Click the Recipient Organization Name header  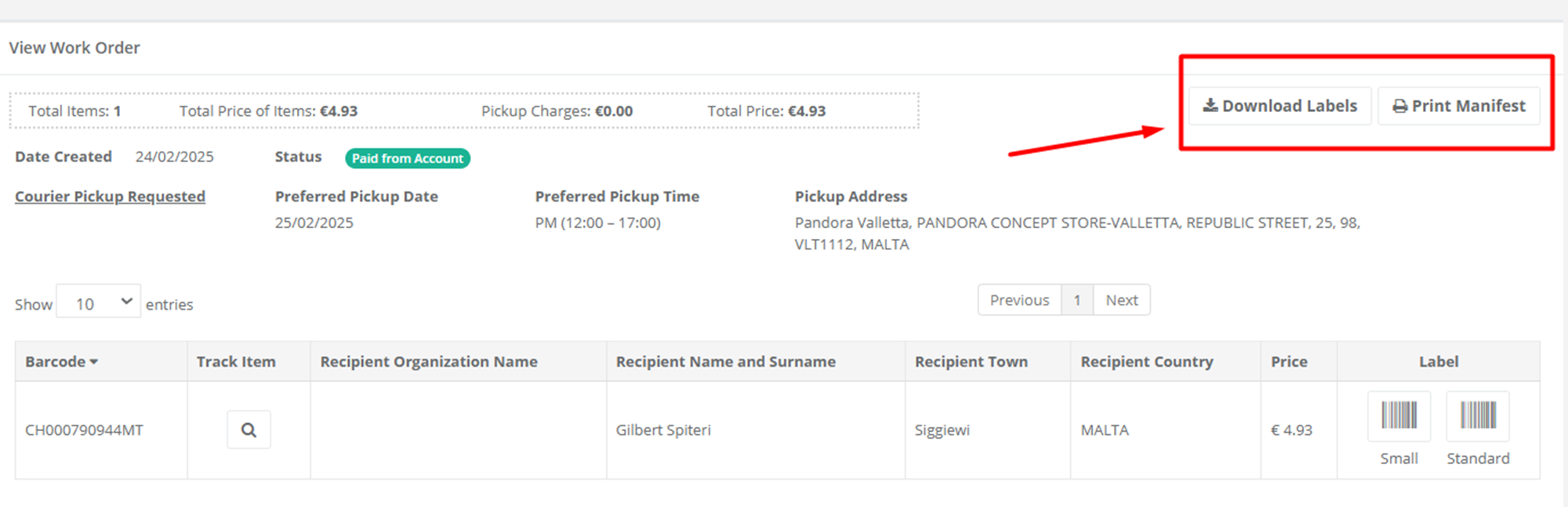429,361
